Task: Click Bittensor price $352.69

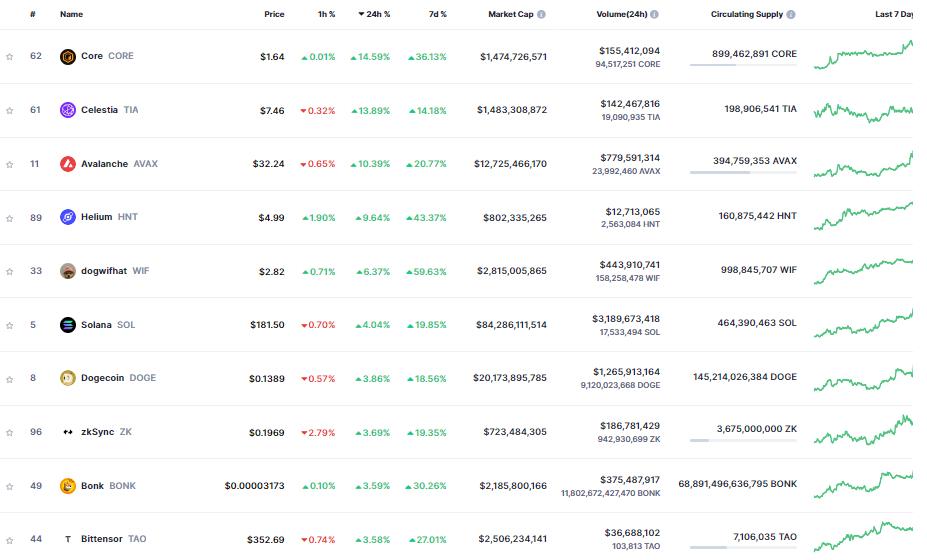Action: pos(265,540)
